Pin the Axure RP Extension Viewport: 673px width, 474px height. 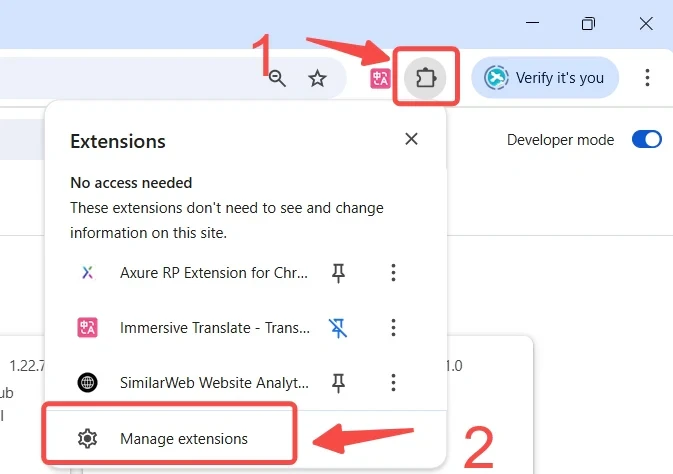[x=338, y=272]
